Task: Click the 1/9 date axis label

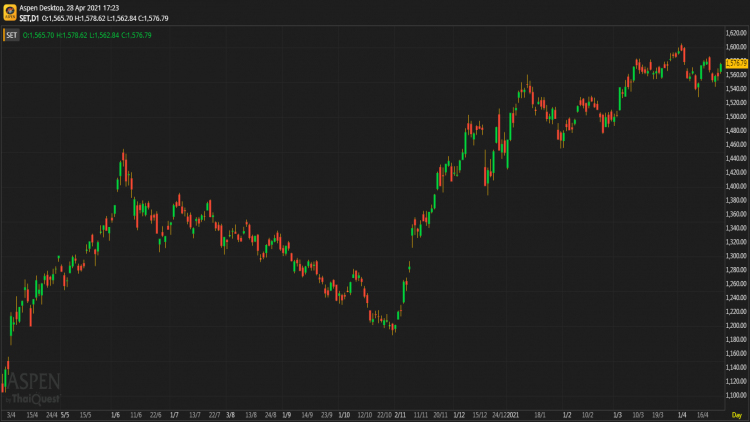Action: point(287,415)
